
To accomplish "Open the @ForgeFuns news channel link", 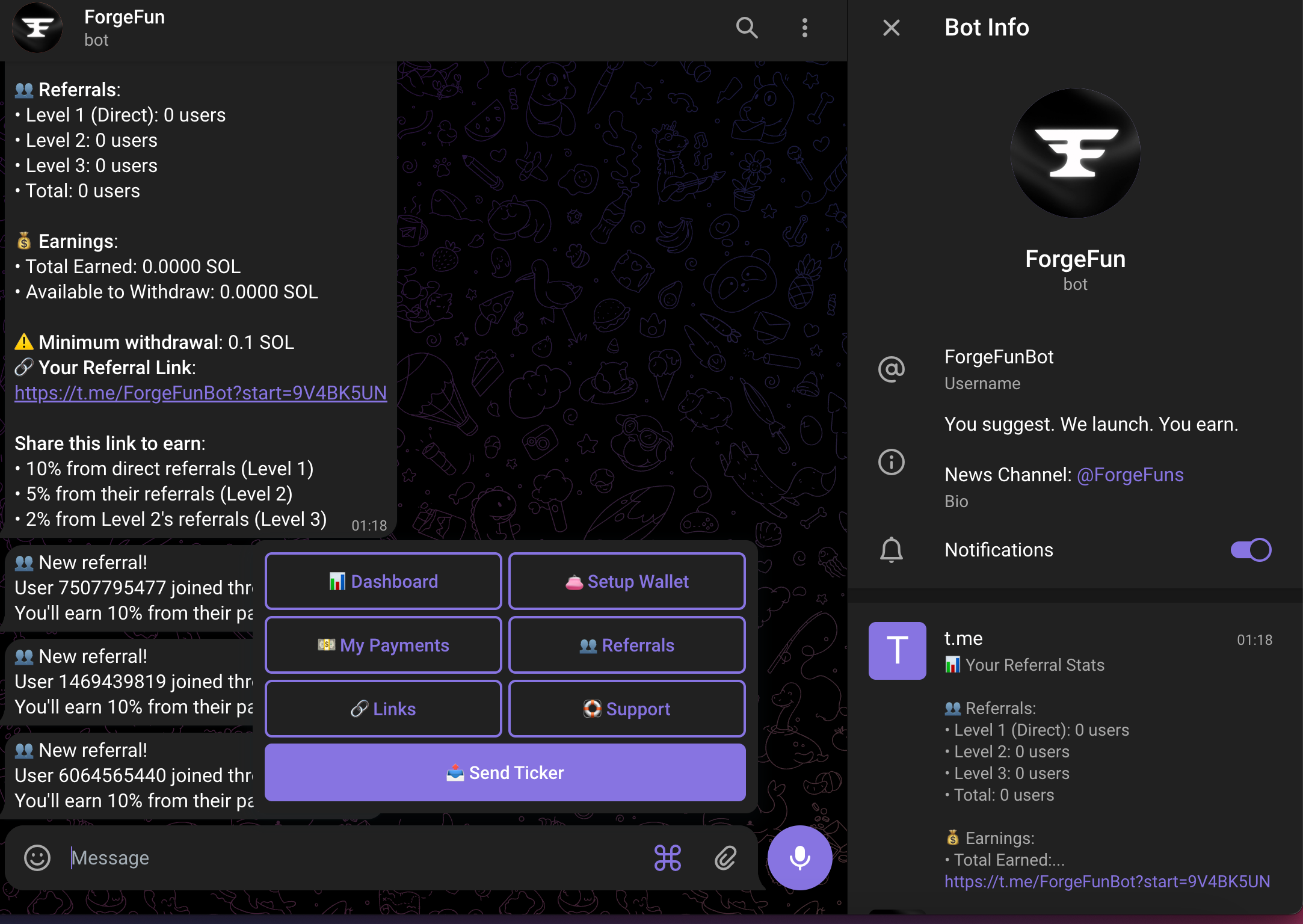I will (1130, 475).
